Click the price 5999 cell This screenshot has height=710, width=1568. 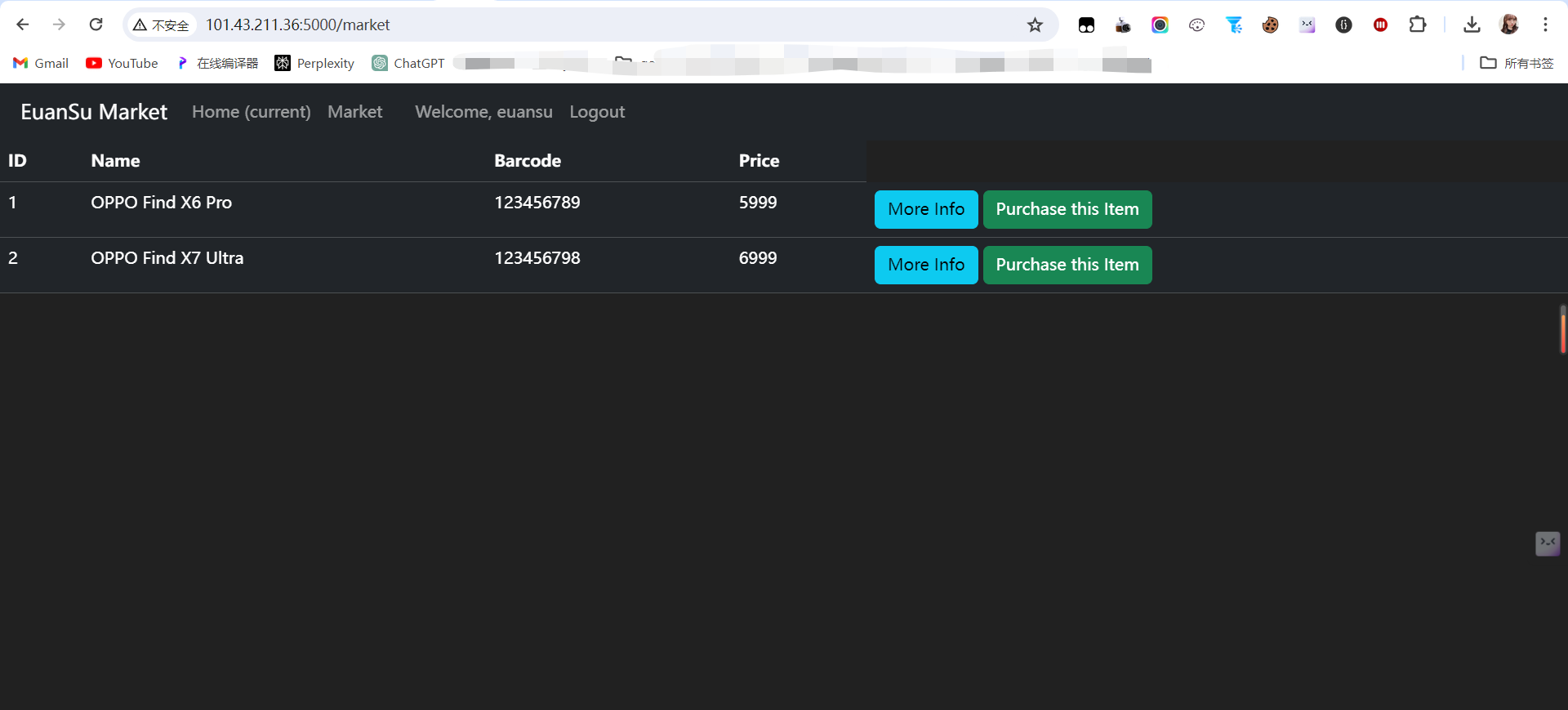(758, 203)
